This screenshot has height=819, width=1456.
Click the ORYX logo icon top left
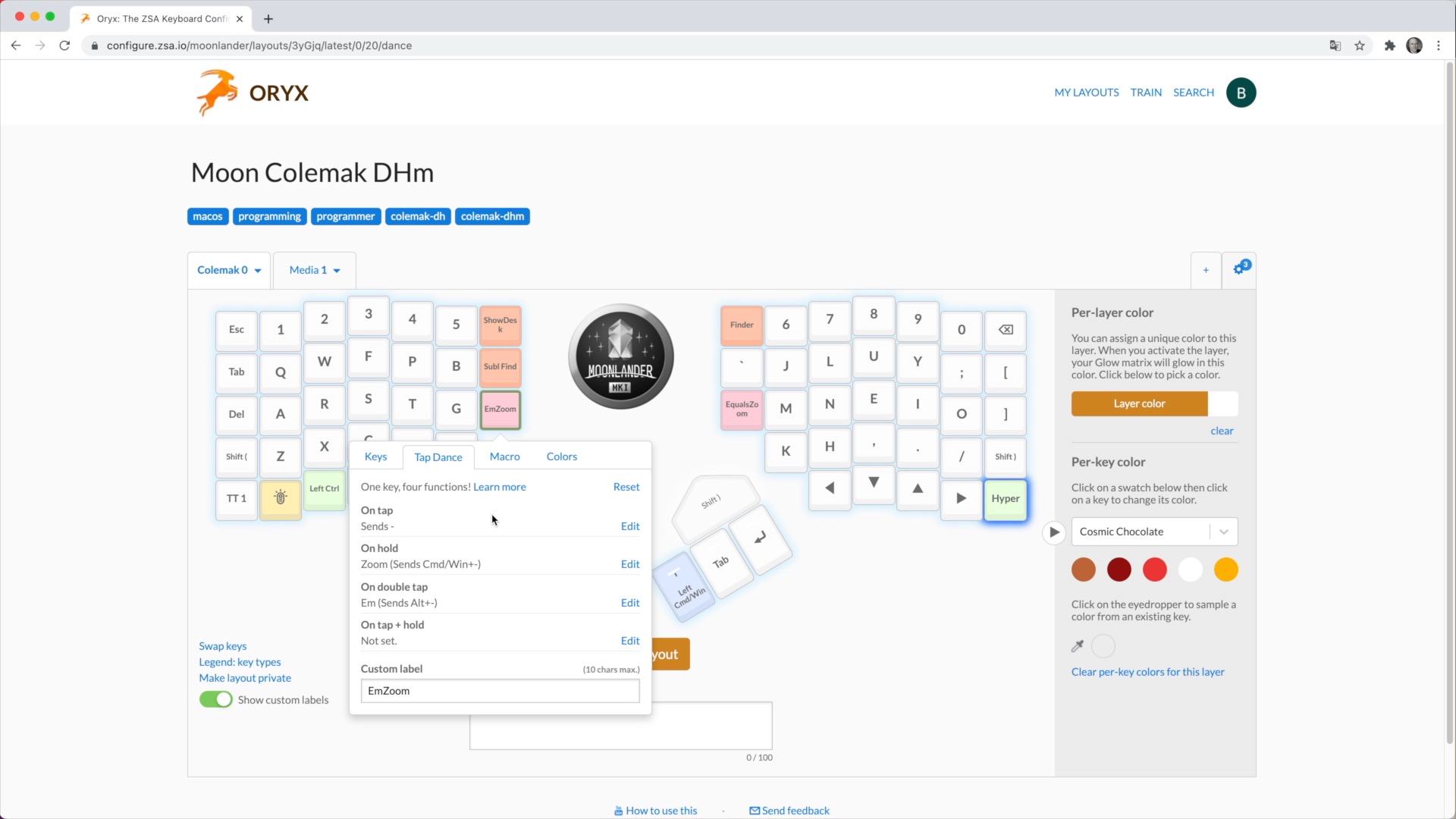click(x=217, y=92)
